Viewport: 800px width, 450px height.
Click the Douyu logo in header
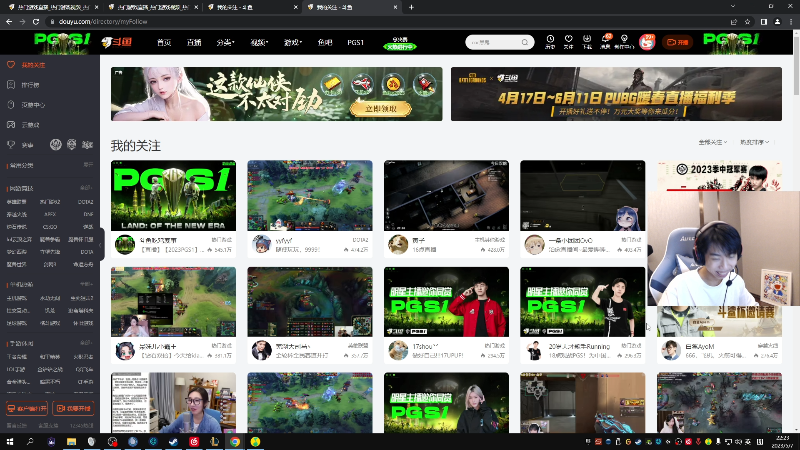coord(116,42)
